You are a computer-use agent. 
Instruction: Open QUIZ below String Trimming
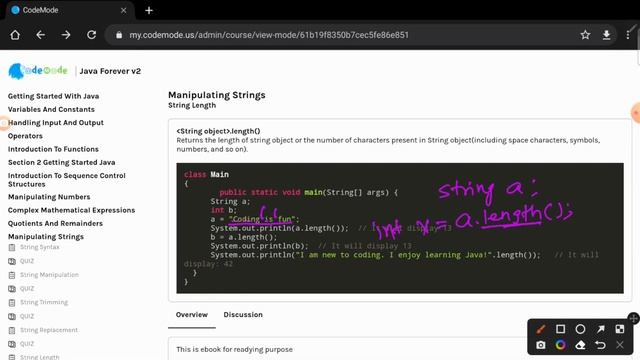tap(27, 316)
